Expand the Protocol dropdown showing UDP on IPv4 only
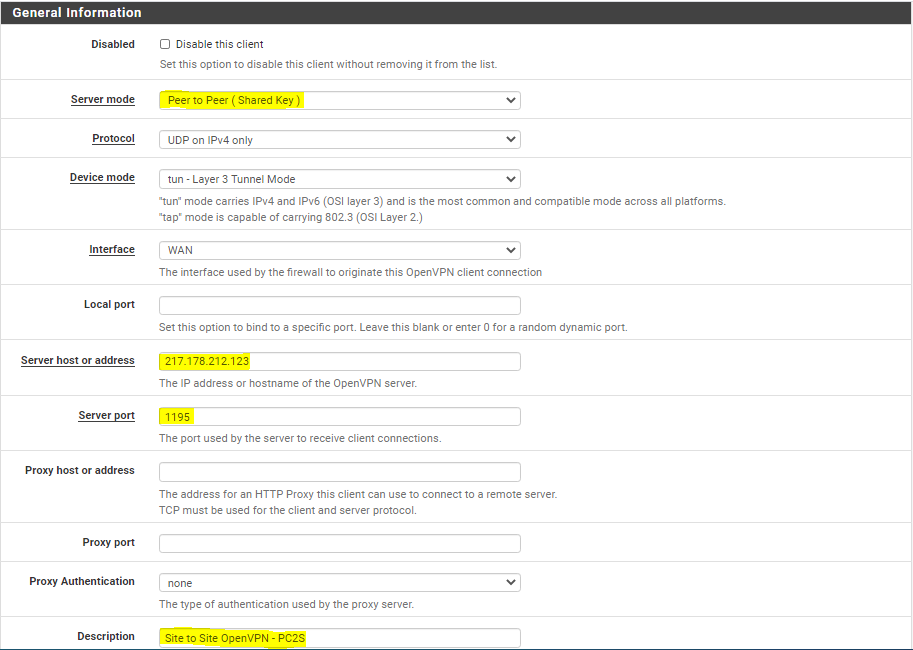The image size is (913, 650). coord(339,140)
